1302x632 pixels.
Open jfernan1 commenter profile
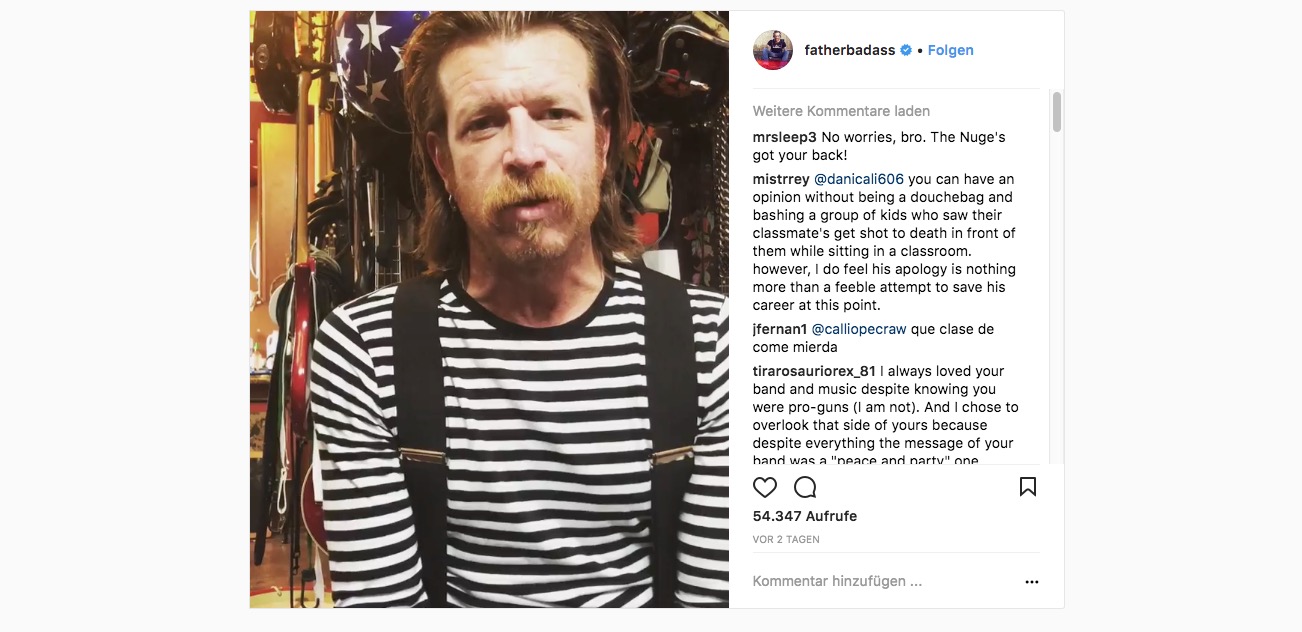(x=780, y=329)
